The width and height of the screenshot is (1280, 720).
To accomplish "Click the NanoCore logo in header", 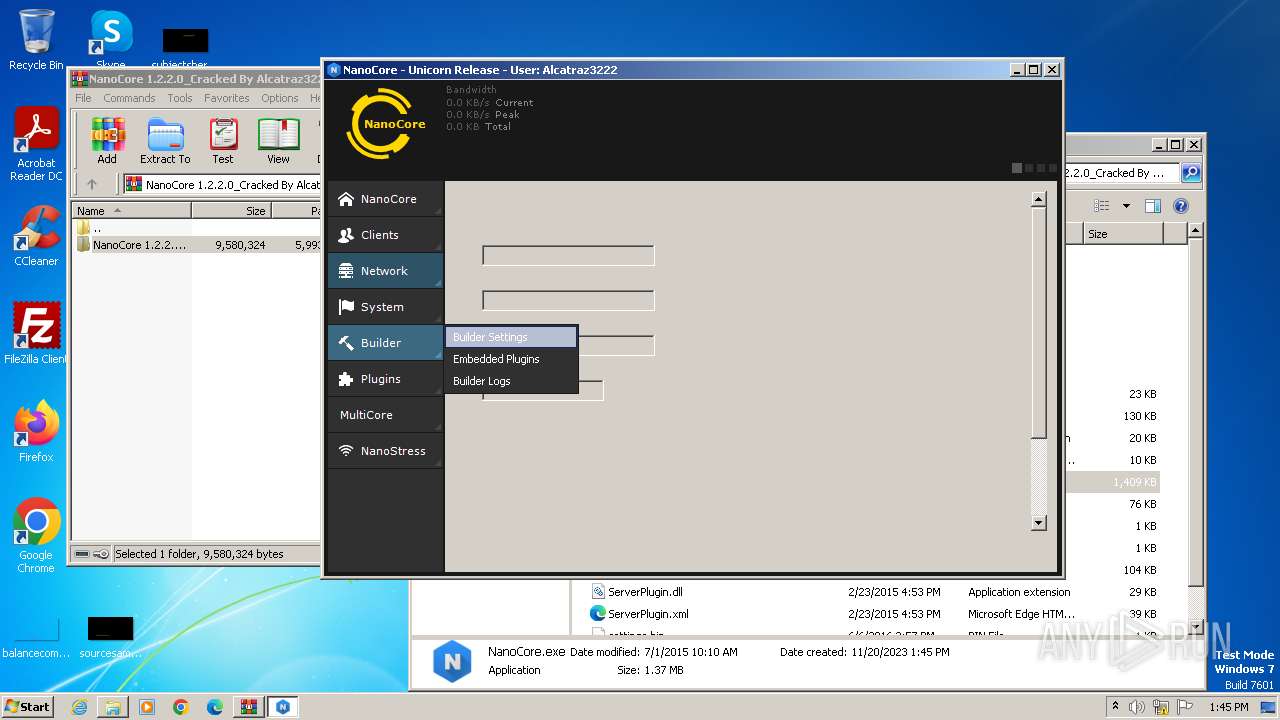I will tap(385, 124).
